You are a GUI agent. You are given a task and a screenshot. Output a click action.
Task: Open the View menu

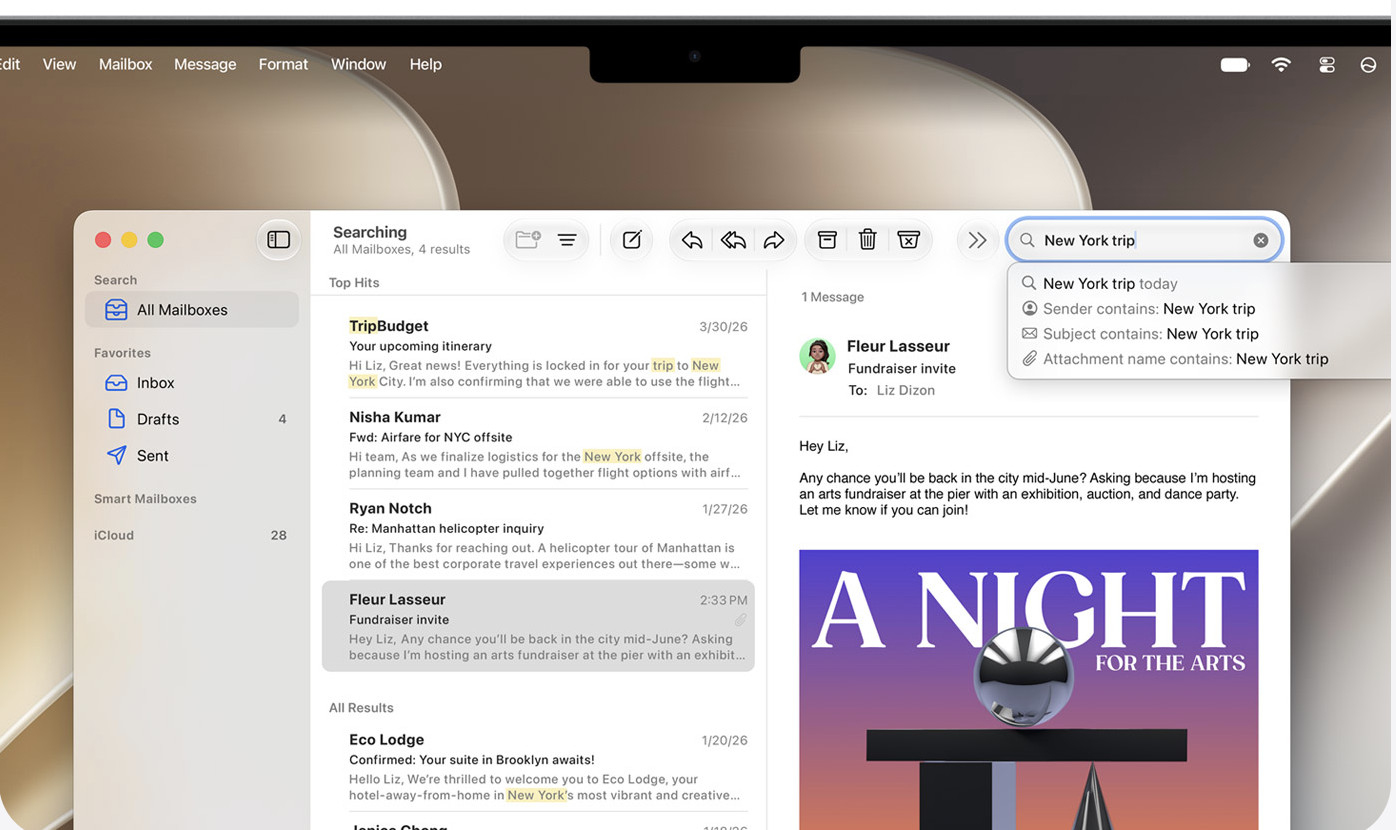click(x=59, y=64)
